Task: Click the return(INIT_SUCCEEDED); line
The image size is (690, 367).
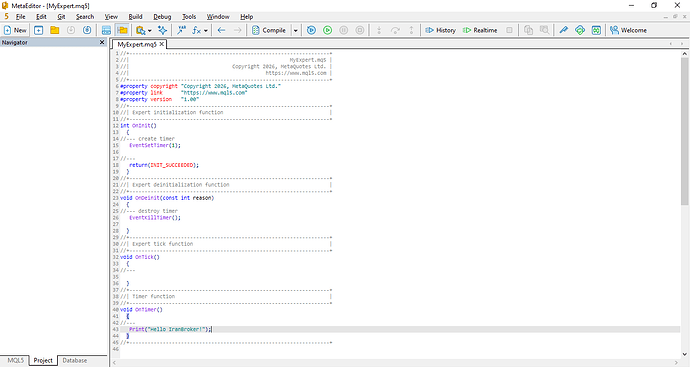Action: [x=164, y=165]
